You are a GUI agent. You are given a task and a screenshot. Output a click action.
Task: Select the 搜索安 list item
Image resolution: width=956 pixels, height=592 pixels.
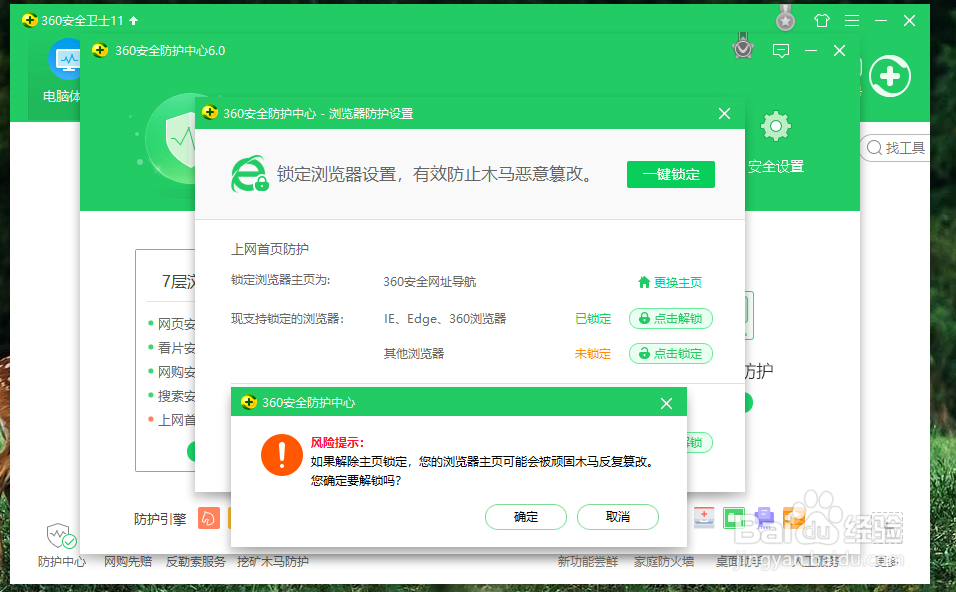[x=172, y=396]
